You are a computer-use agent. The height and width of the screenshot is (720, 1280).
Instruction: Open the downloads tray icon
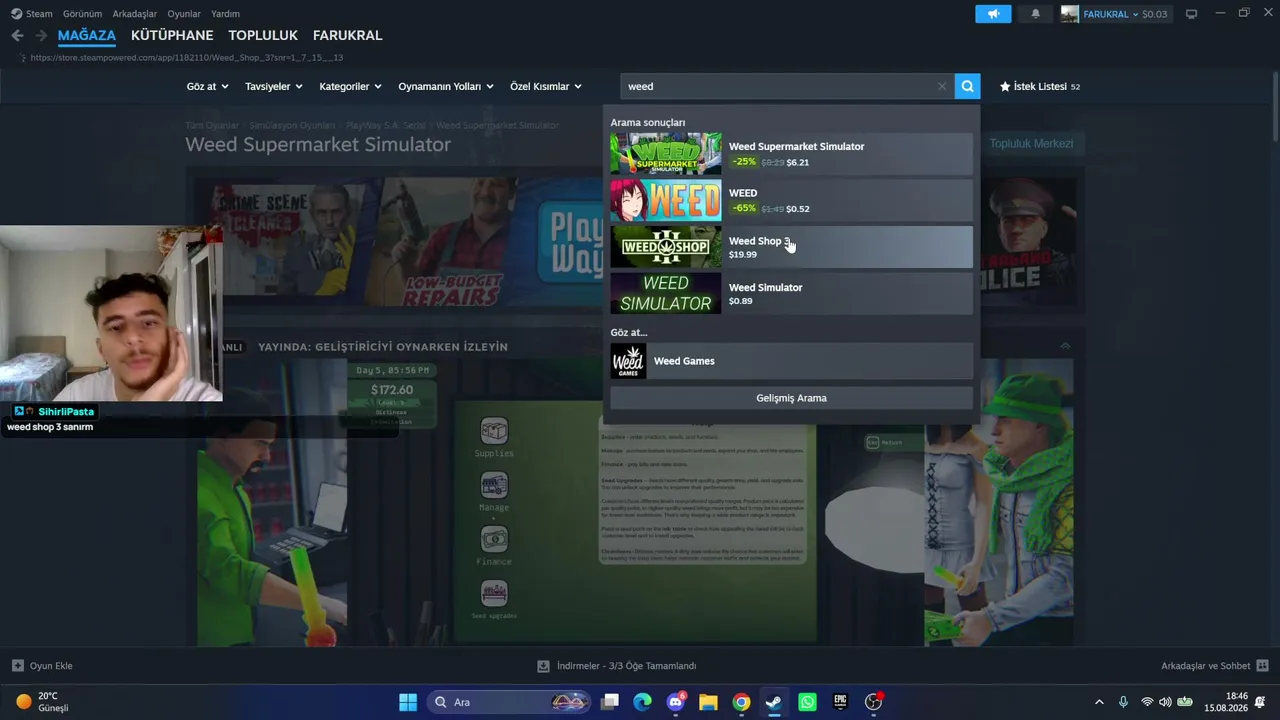[543, 666]
